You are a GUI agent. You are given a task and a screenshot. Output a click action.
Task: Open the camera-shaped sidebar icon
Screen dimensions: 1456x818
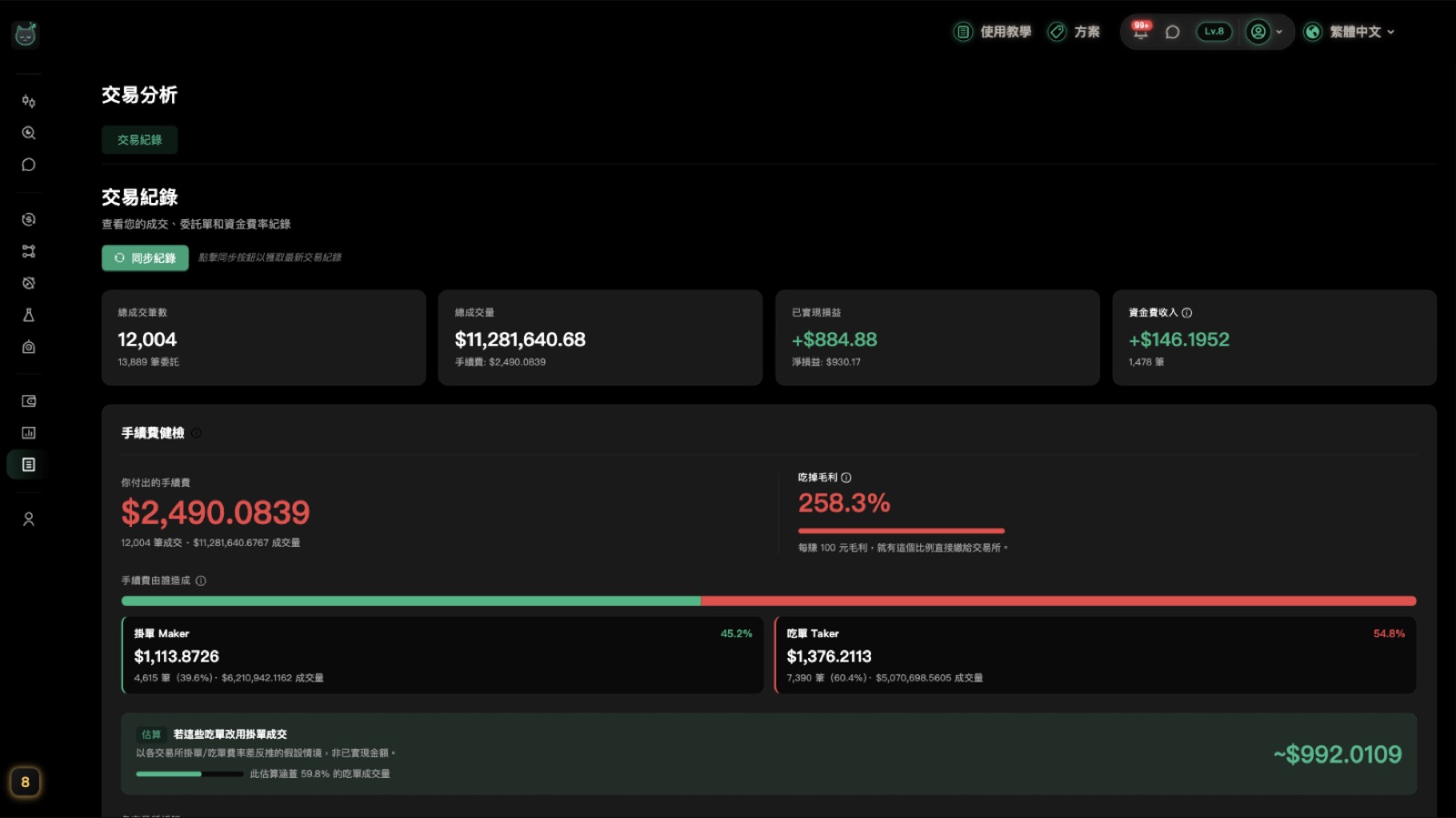click(28, 347)
